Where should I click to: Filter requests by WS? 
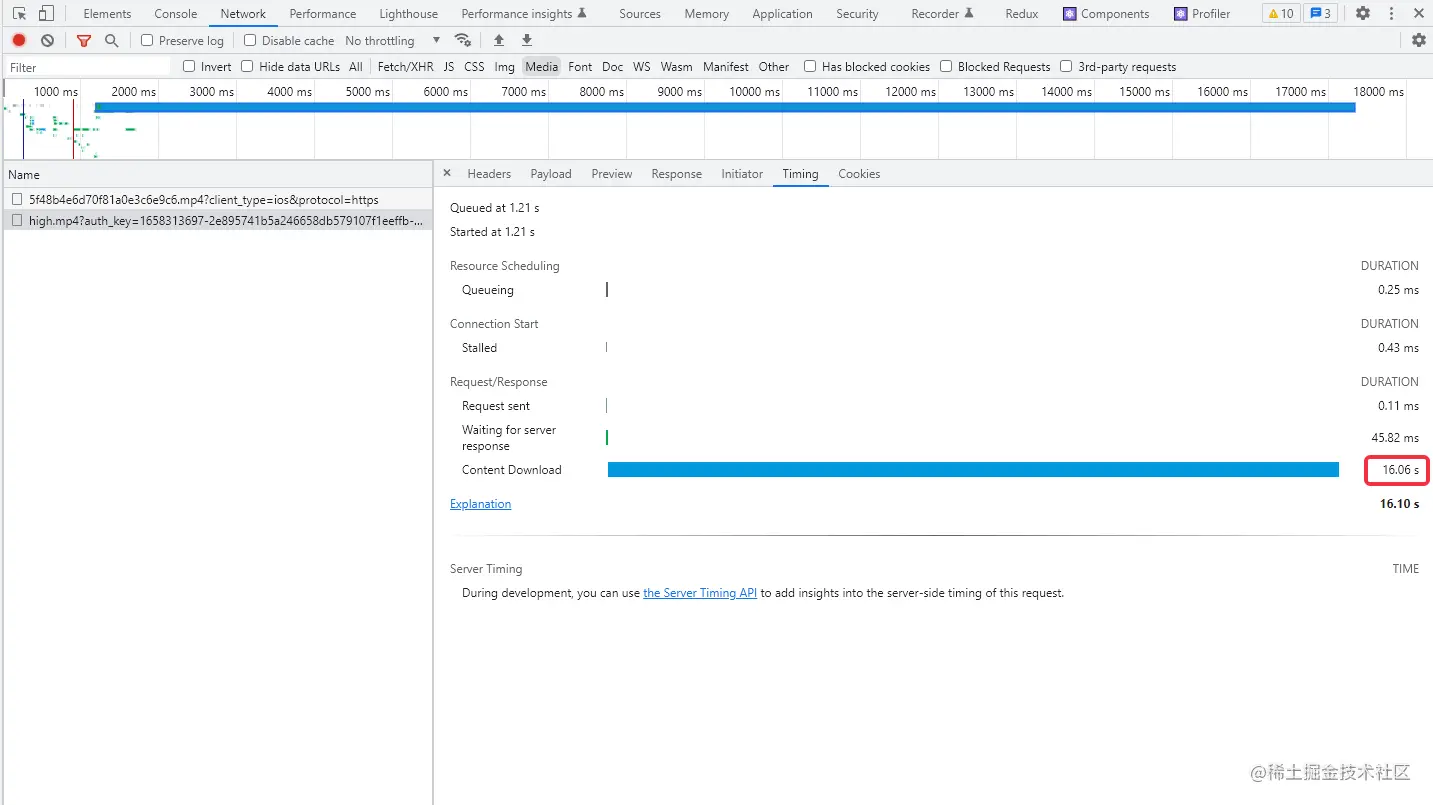(x=642, y=66)
